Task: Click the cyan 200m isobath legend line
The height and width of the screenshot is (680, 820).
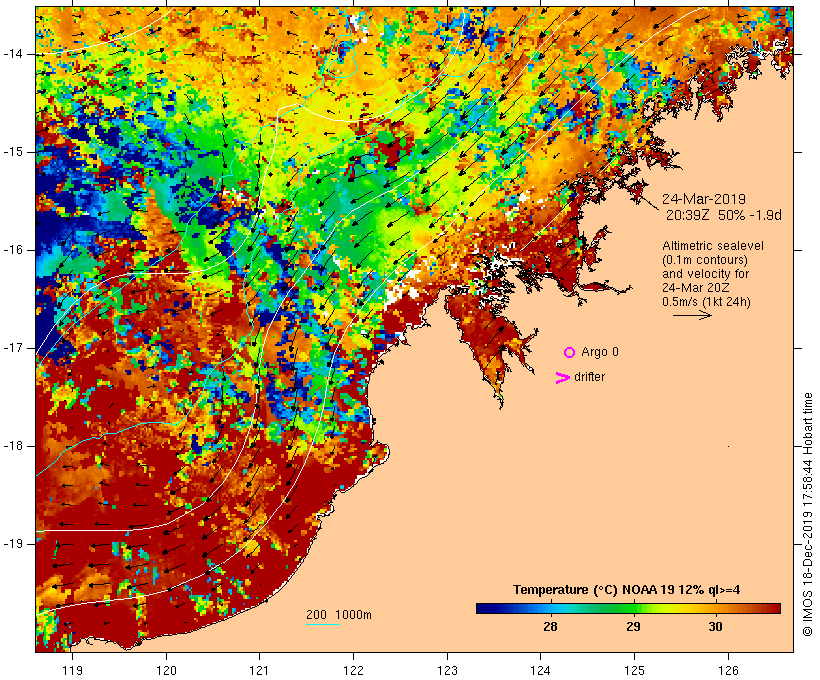Action: 323,624
